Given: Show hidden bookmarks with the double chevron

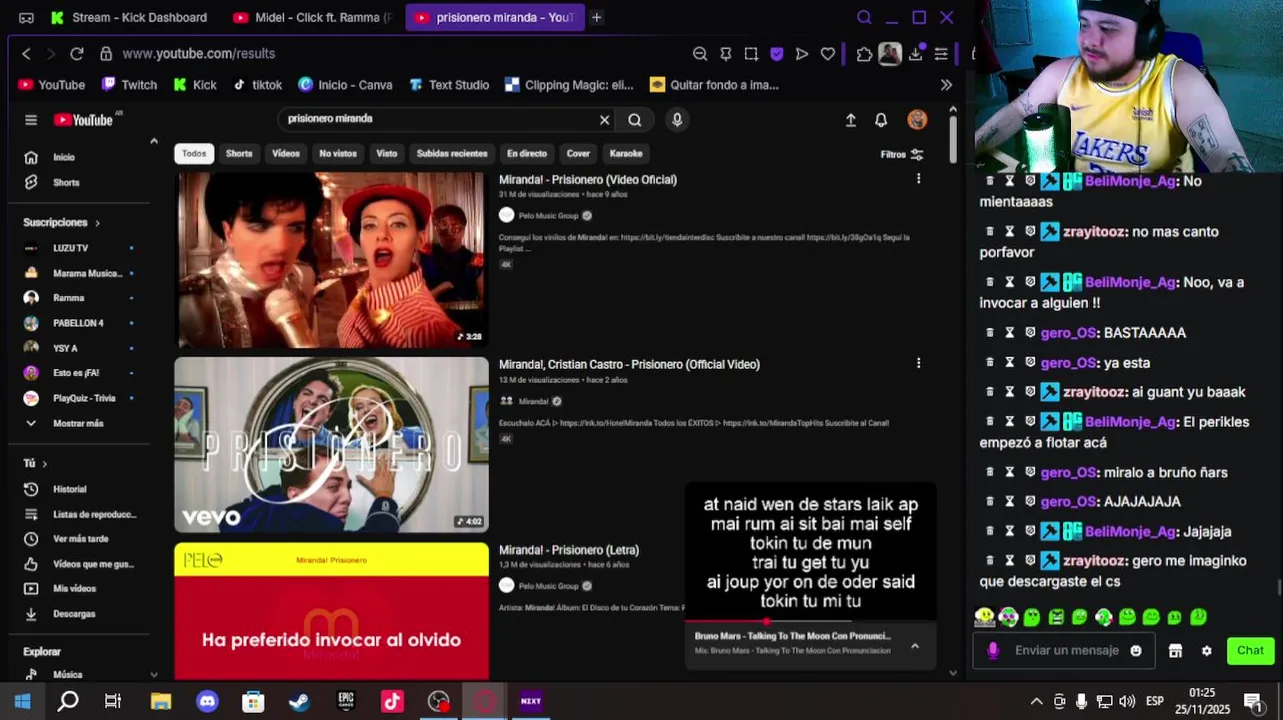Looking at the screenshot, I should [946, 85].
